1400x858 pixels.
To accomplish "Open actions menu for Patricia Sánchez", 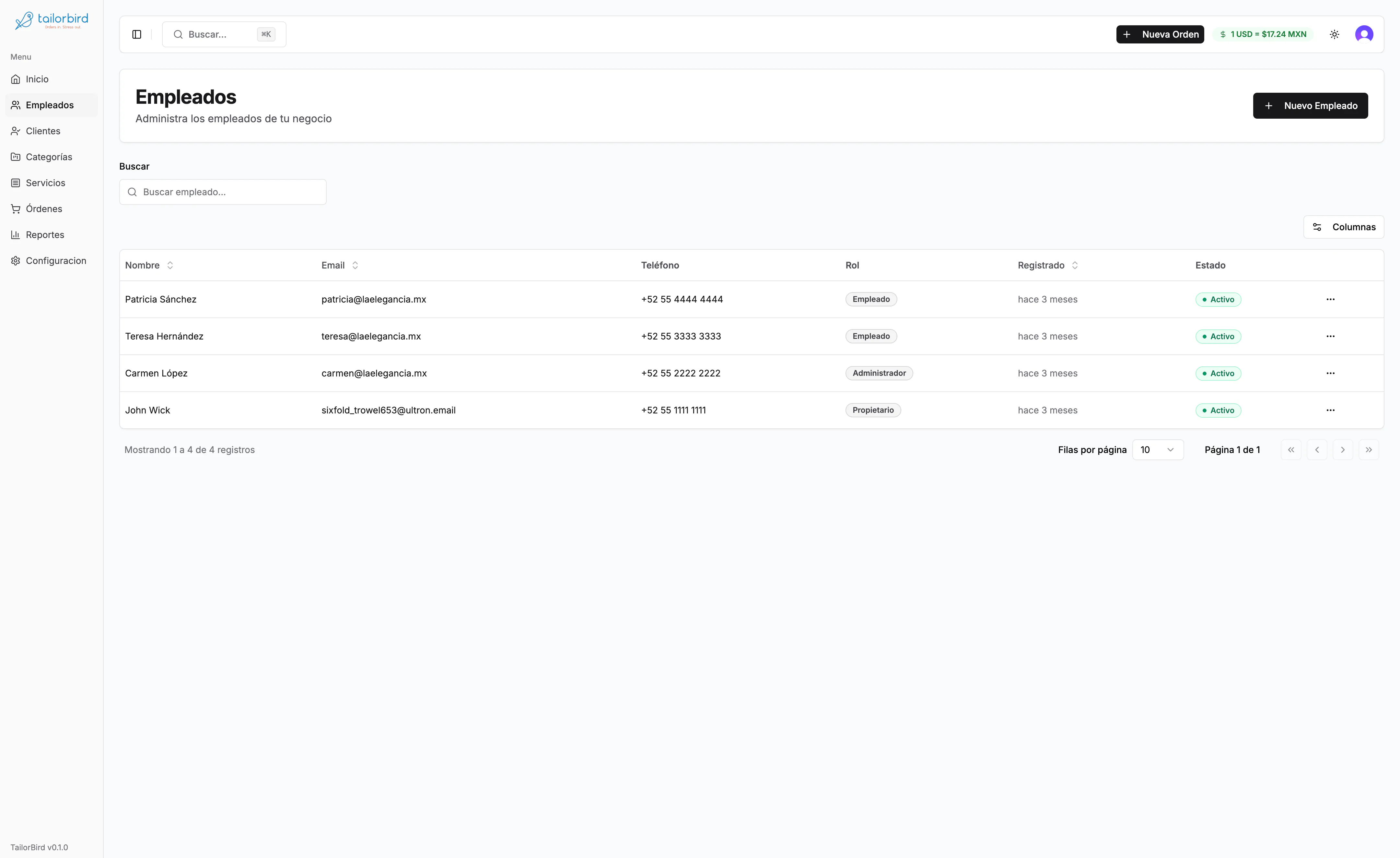I will click(x=1330, y=300).
